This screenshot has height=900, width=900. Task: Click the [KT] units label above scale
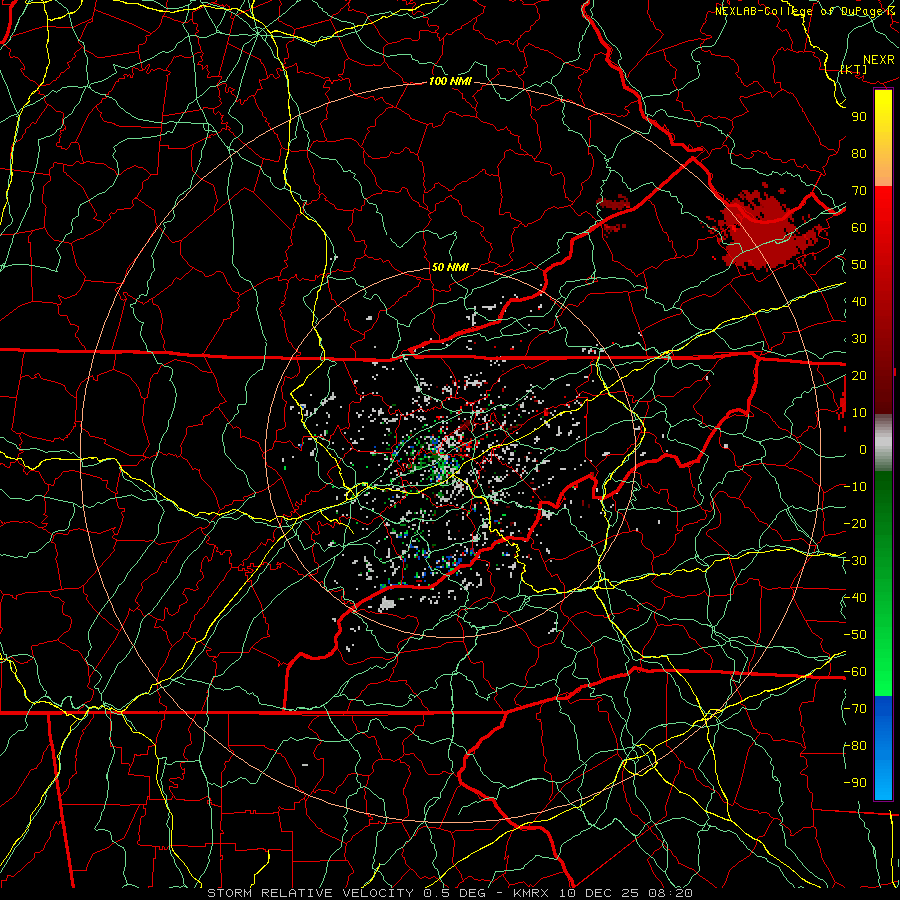pos(854,69)
